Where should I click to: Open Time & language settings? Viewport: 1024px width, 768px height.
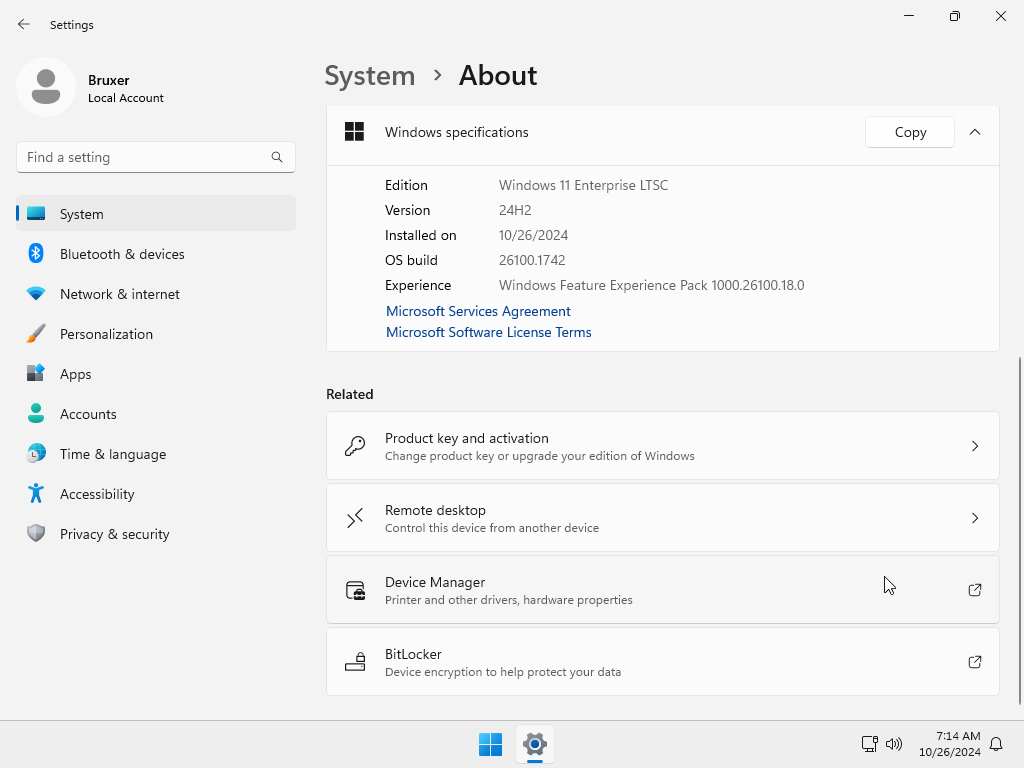pos(112,454)
